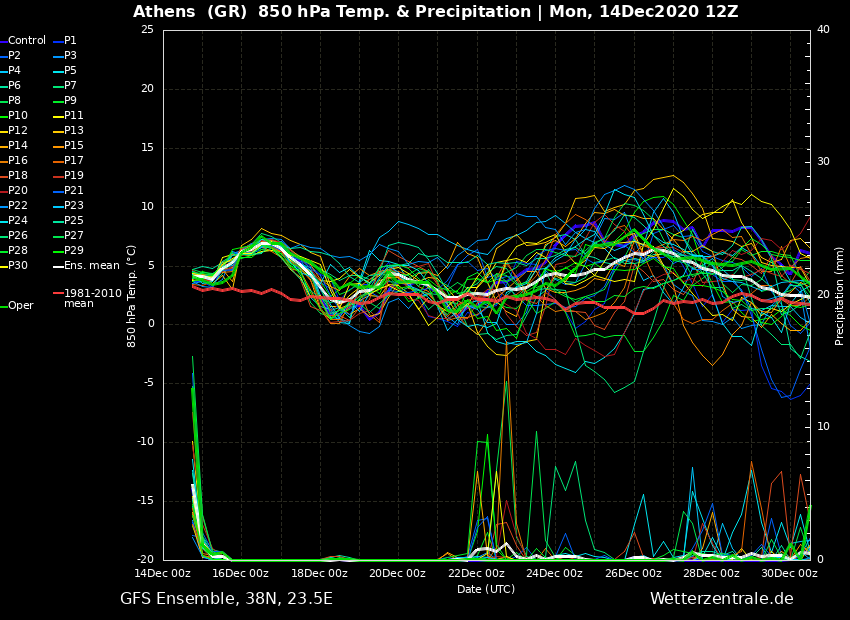The image size is (850, 620).
Task: Select the Oper legend entry
Action: [x=20, y=306]
